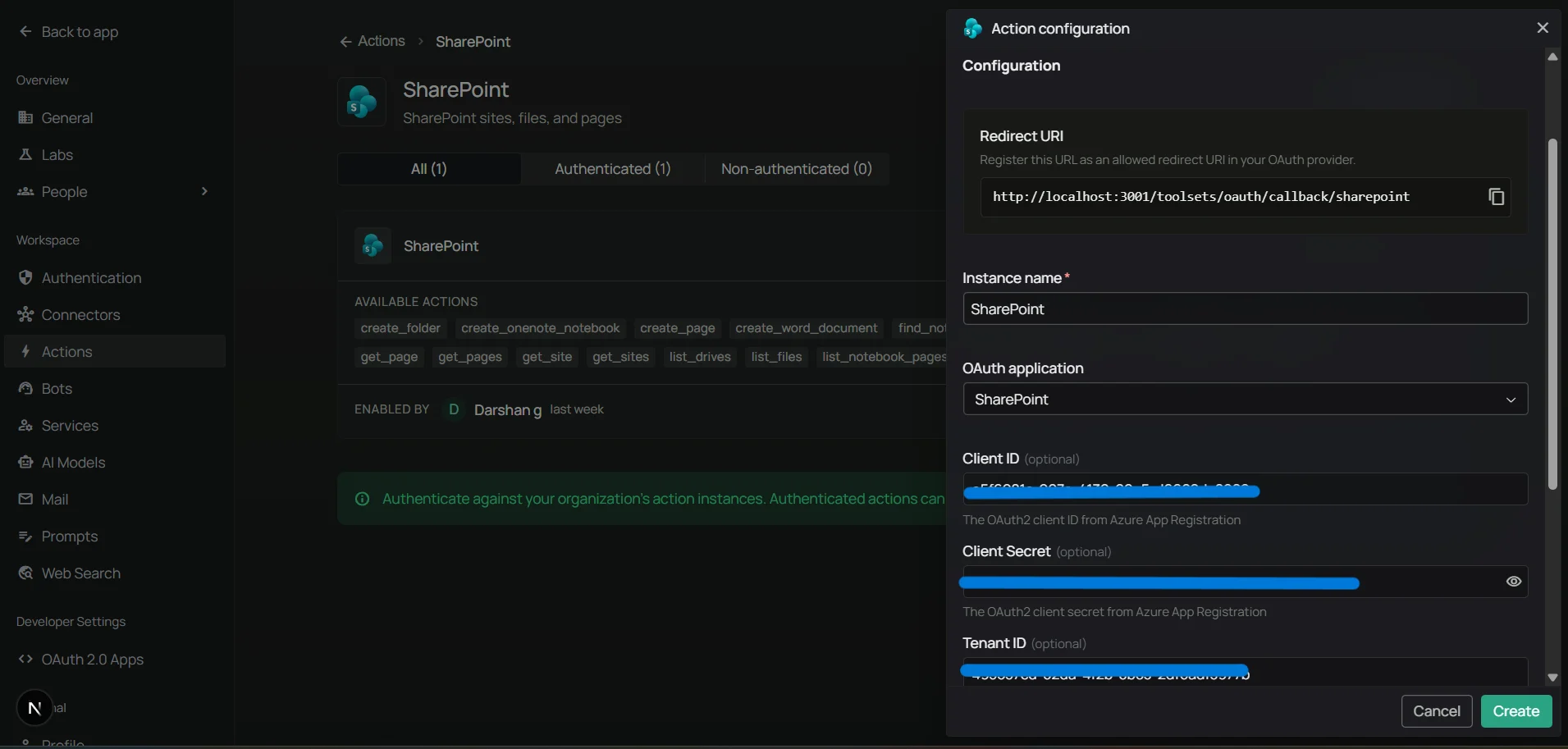The width and height of the screenshot is (1568, 749).
Task: Click the N avatar at sidebar bottom
Action: 34,707
